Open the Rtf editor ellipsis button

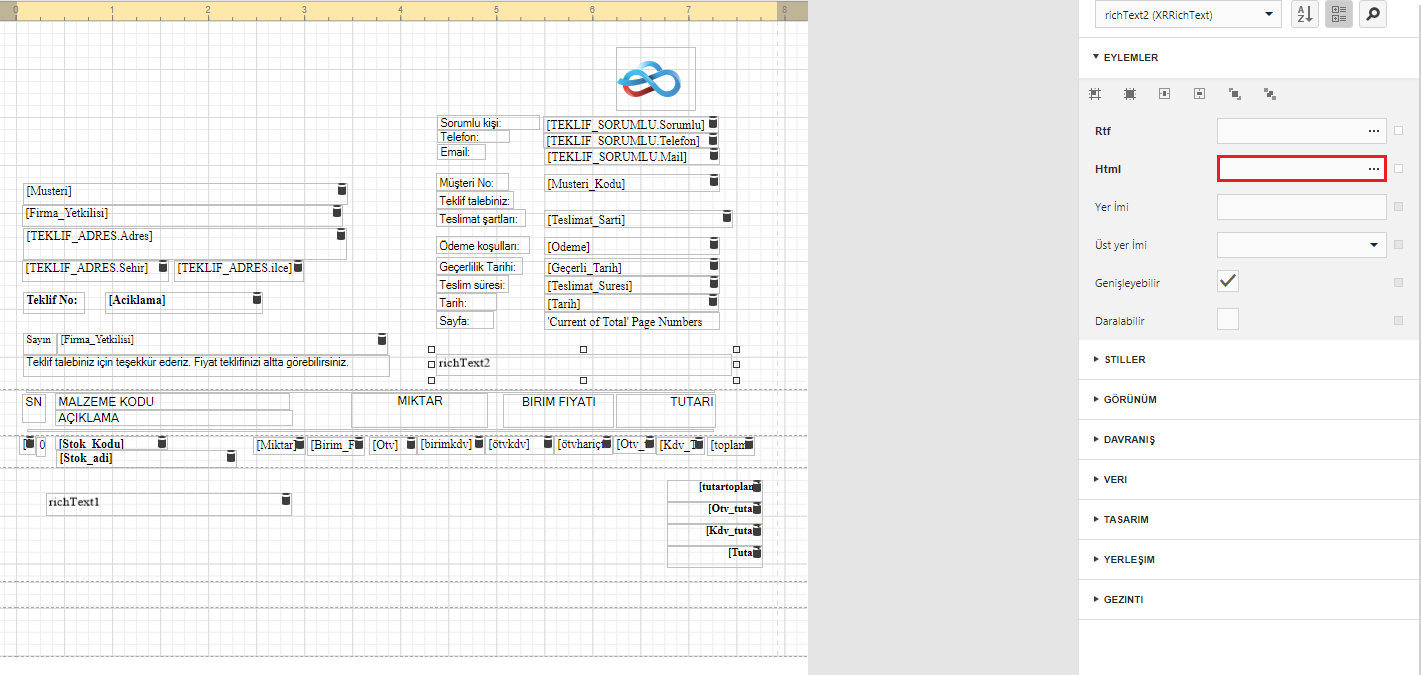click(x=1374, y=131)
